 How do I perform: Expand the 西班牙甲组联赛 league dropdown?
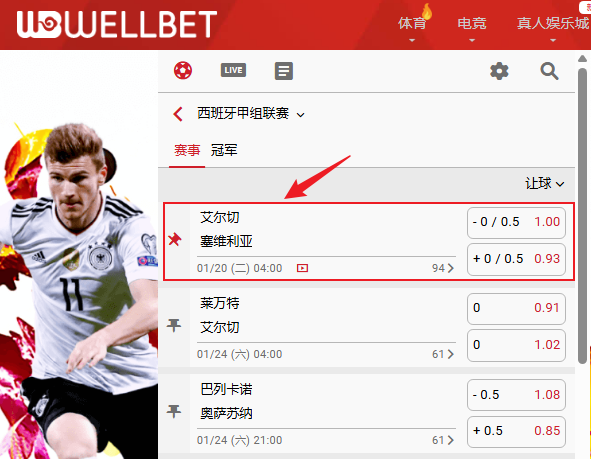300,115
